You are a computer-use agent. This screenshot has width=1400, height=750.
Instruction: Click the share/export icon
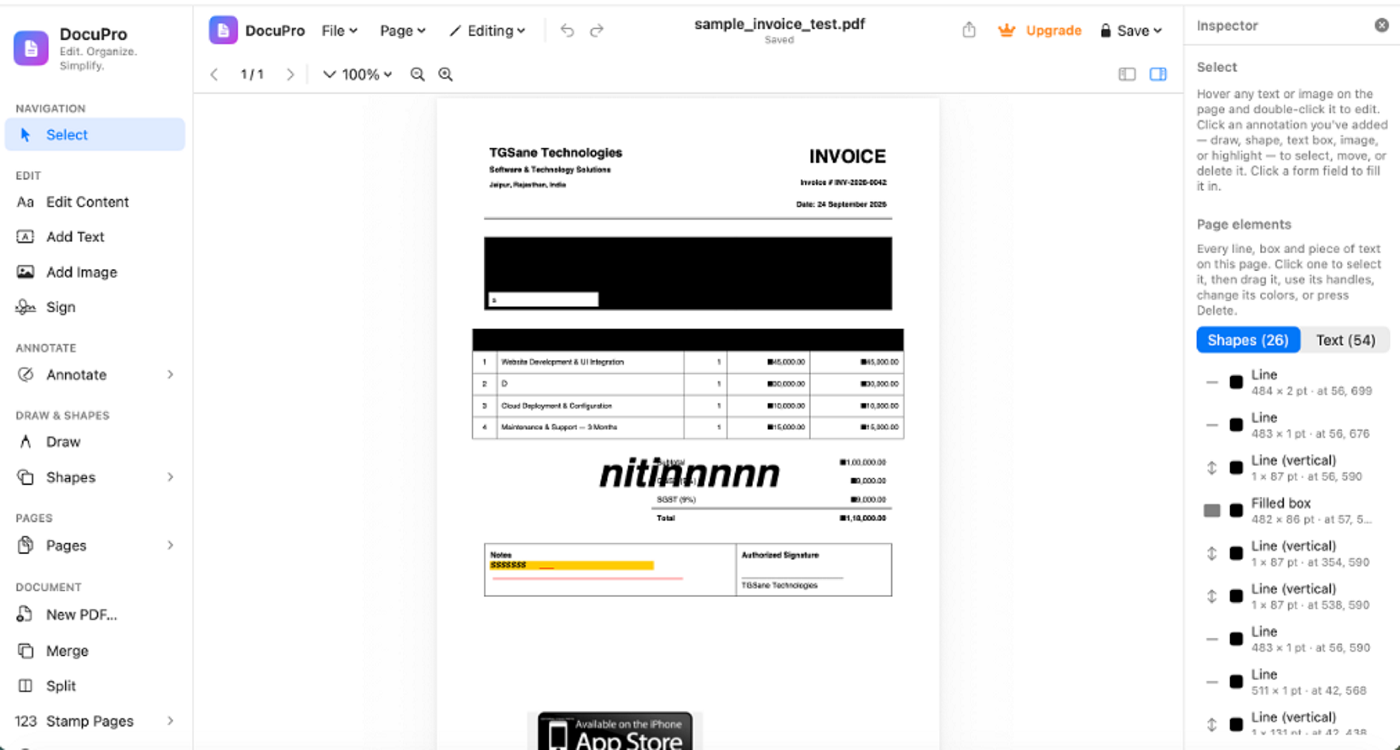coord(968,31)
